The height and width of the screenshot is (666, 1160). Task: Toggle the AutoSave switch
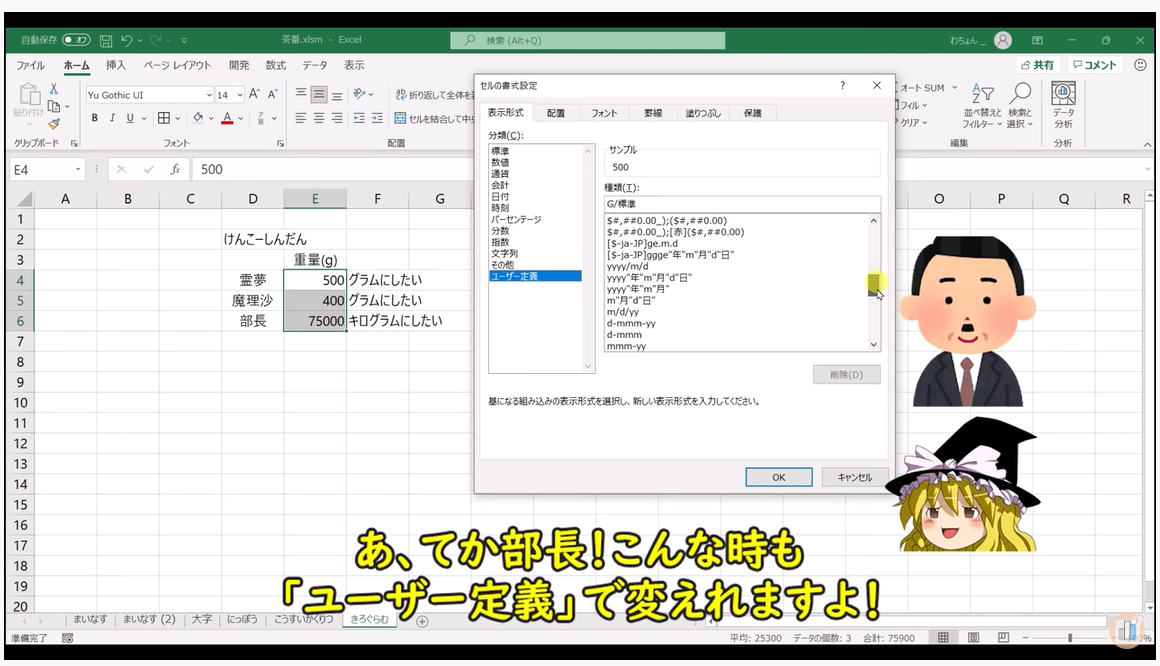click(x=76, y=40)
